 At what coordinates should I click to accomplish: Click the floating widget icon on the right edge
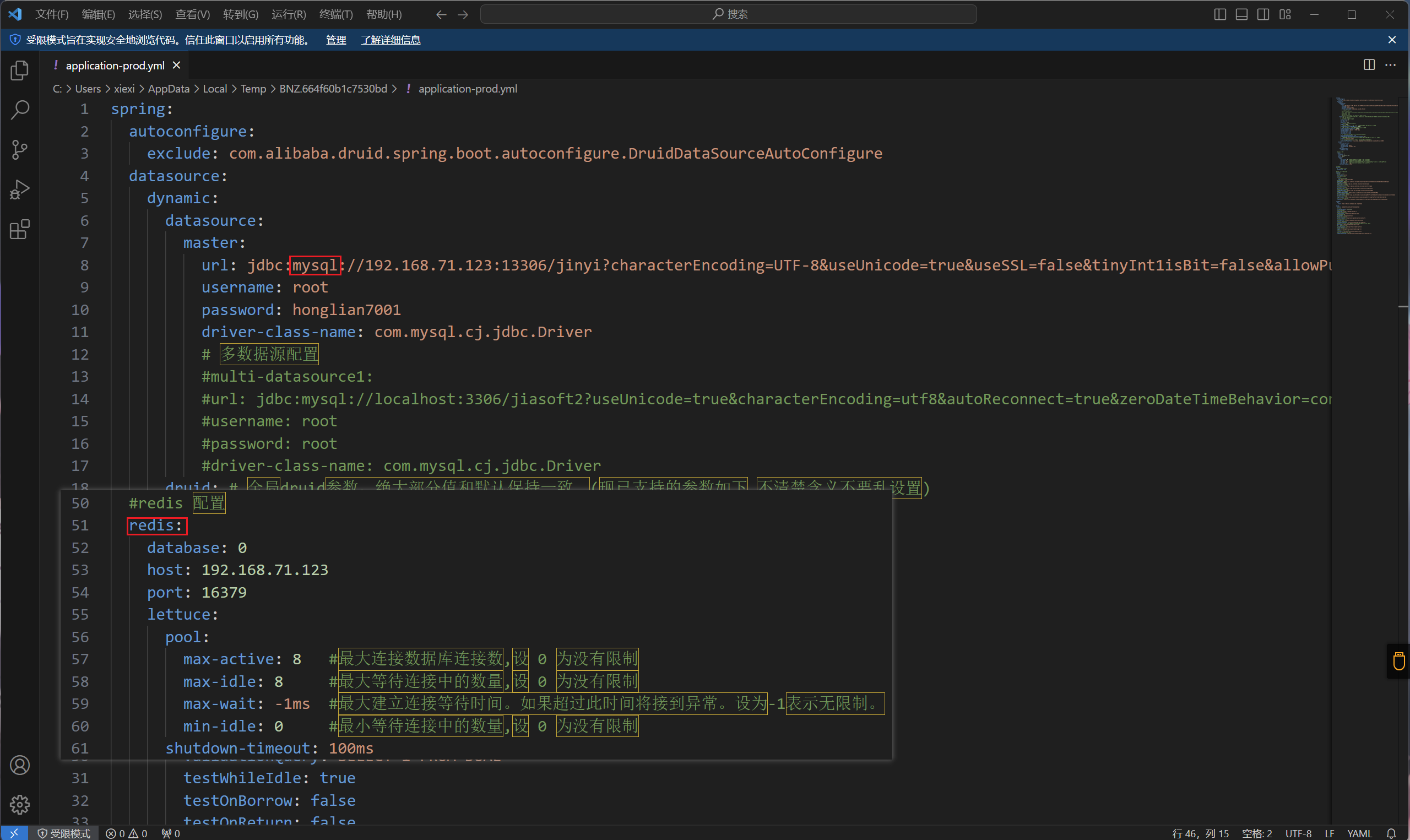click(1398, 660)
